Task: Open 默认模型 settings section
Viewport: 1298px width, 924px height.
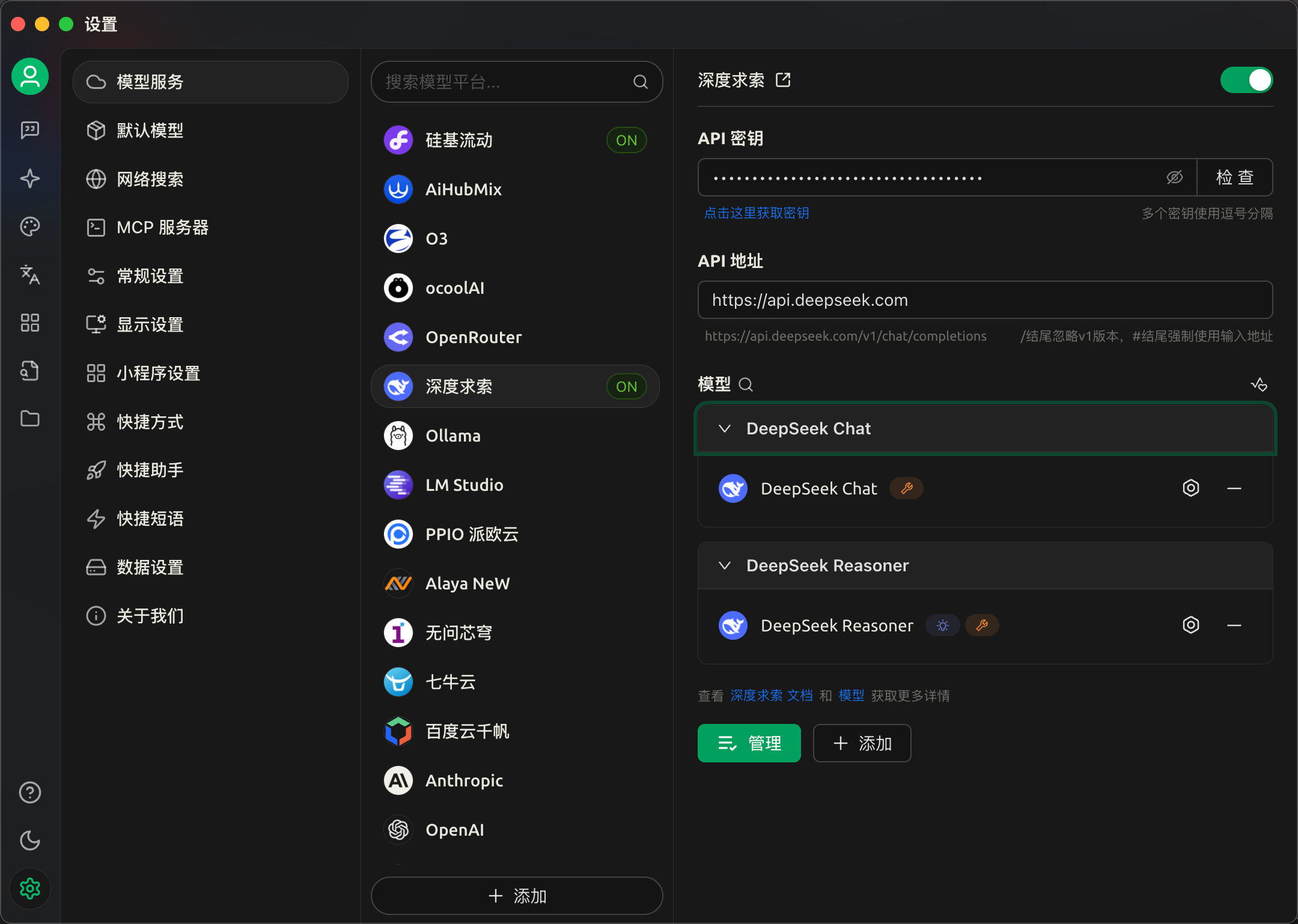Action: [210, 130]
